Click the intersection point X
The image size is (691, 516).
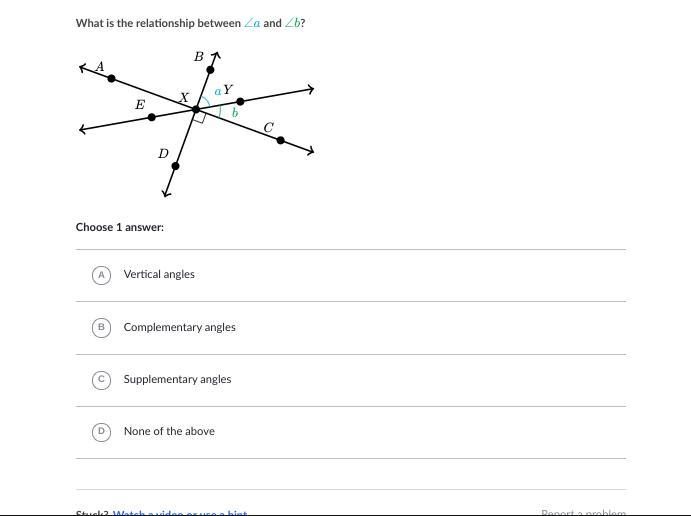[196, 109]
